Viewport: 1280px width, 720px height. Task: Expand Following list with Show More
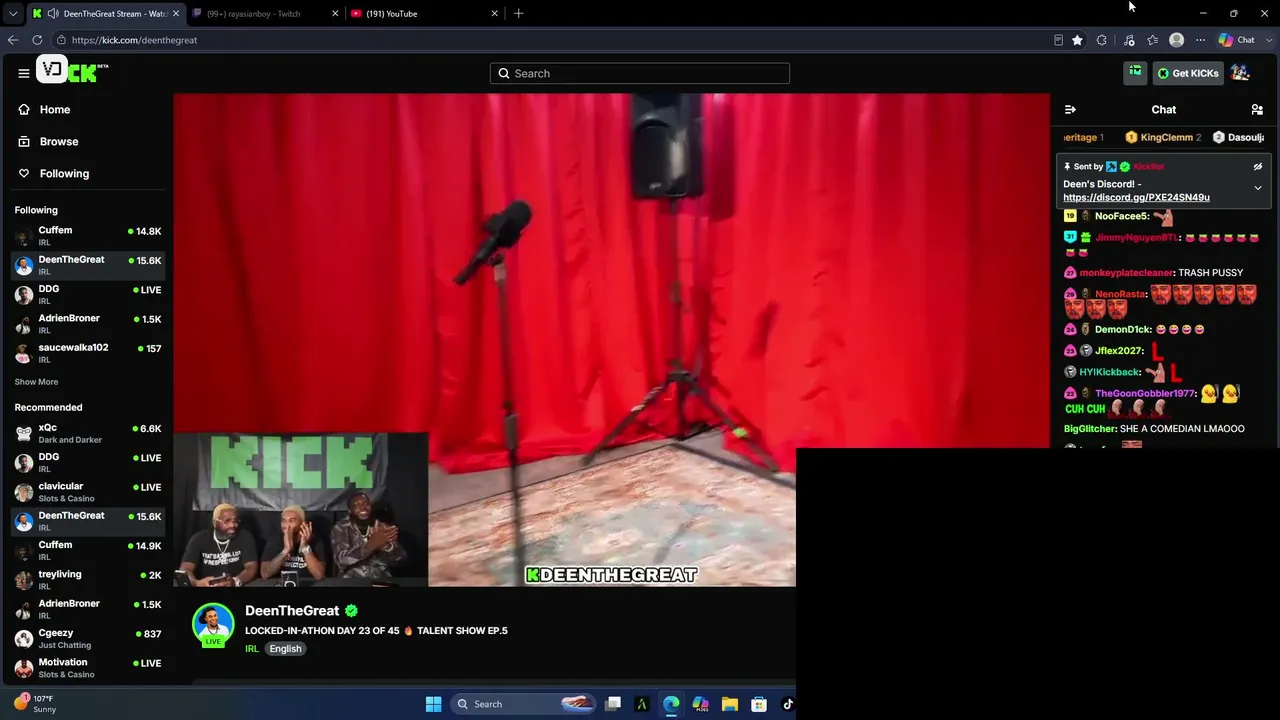[x=36, y=382]
